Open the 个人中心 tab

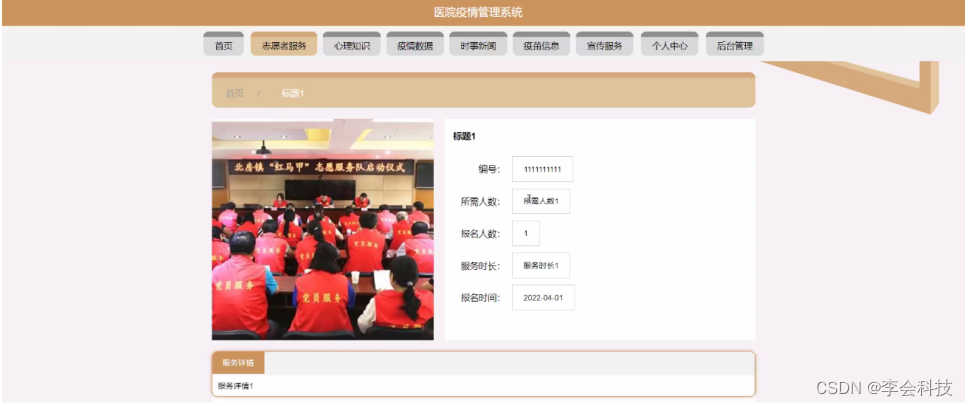(x=670, y=44)
